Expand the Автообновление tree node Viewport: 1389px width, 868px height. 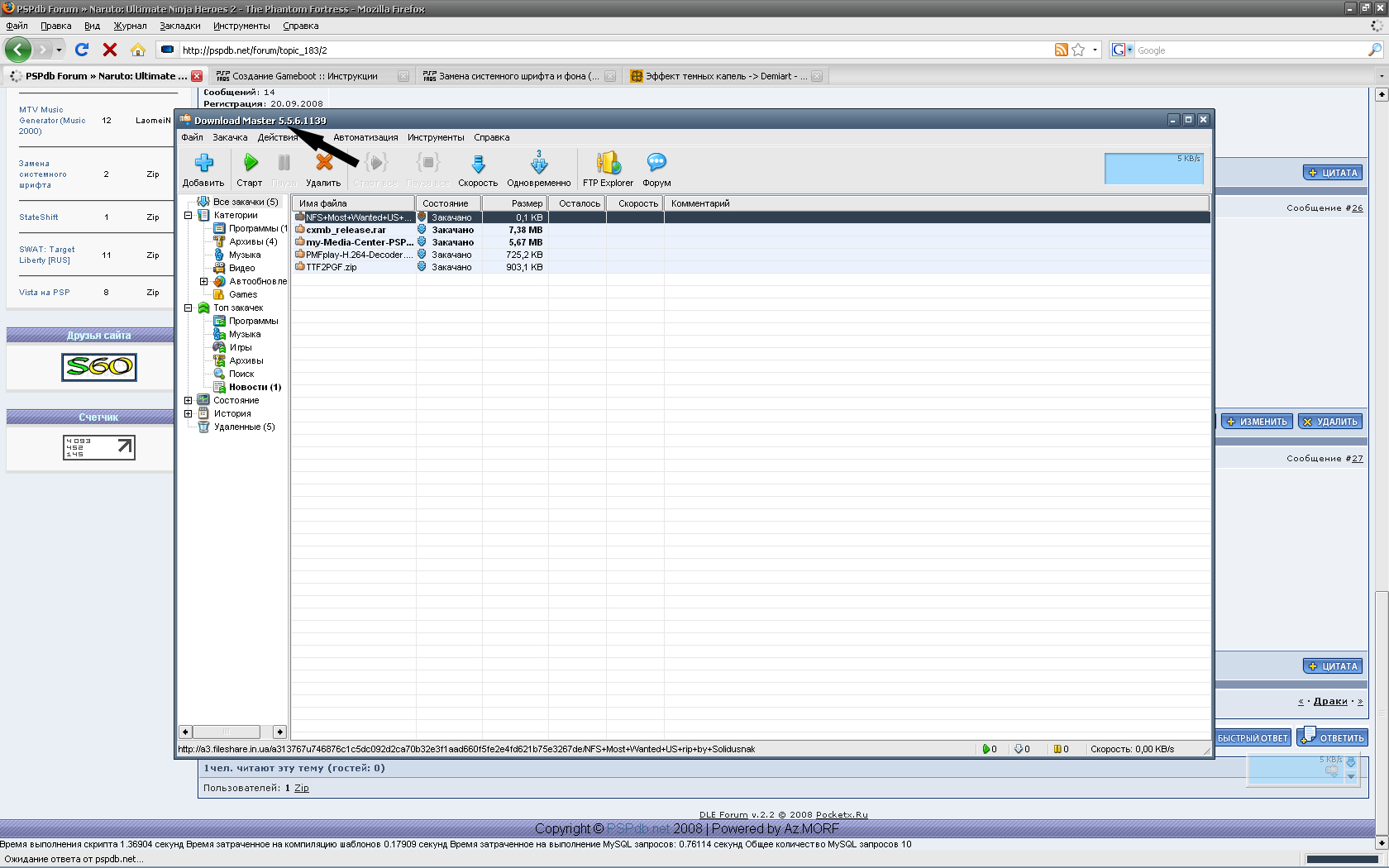point(203,281)
